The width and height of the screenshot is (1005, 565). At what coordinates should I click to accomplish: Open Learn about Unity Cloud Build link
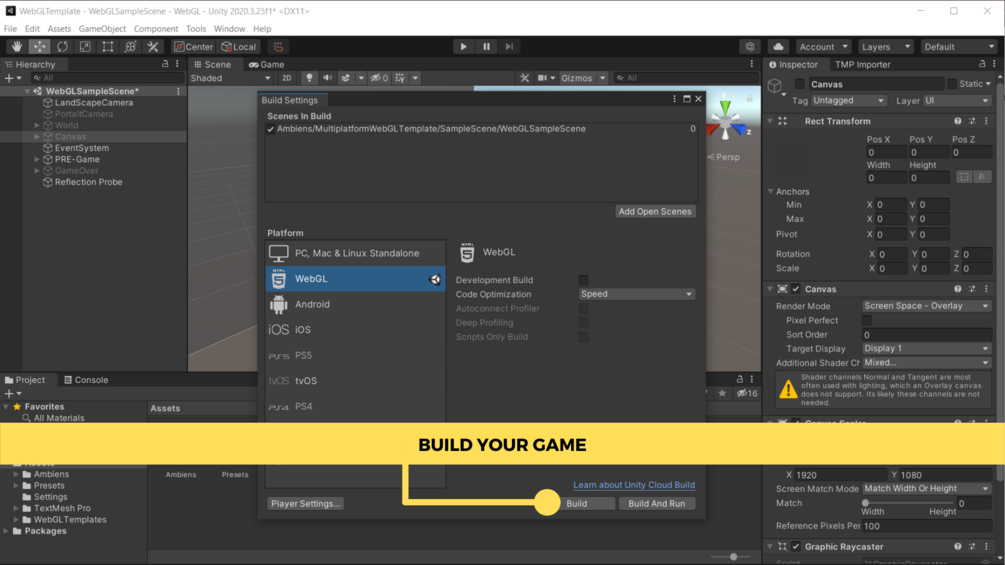(634, 485)
